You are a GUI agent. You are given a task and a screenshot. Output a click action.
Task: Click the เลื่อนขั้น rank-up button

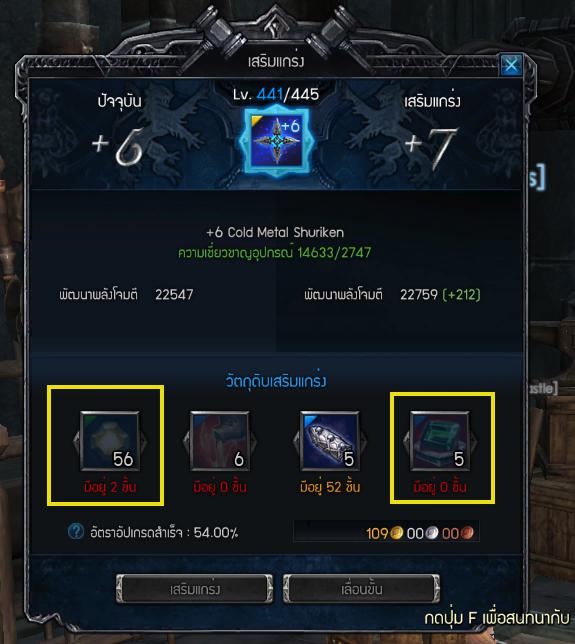tap(361, 589)
